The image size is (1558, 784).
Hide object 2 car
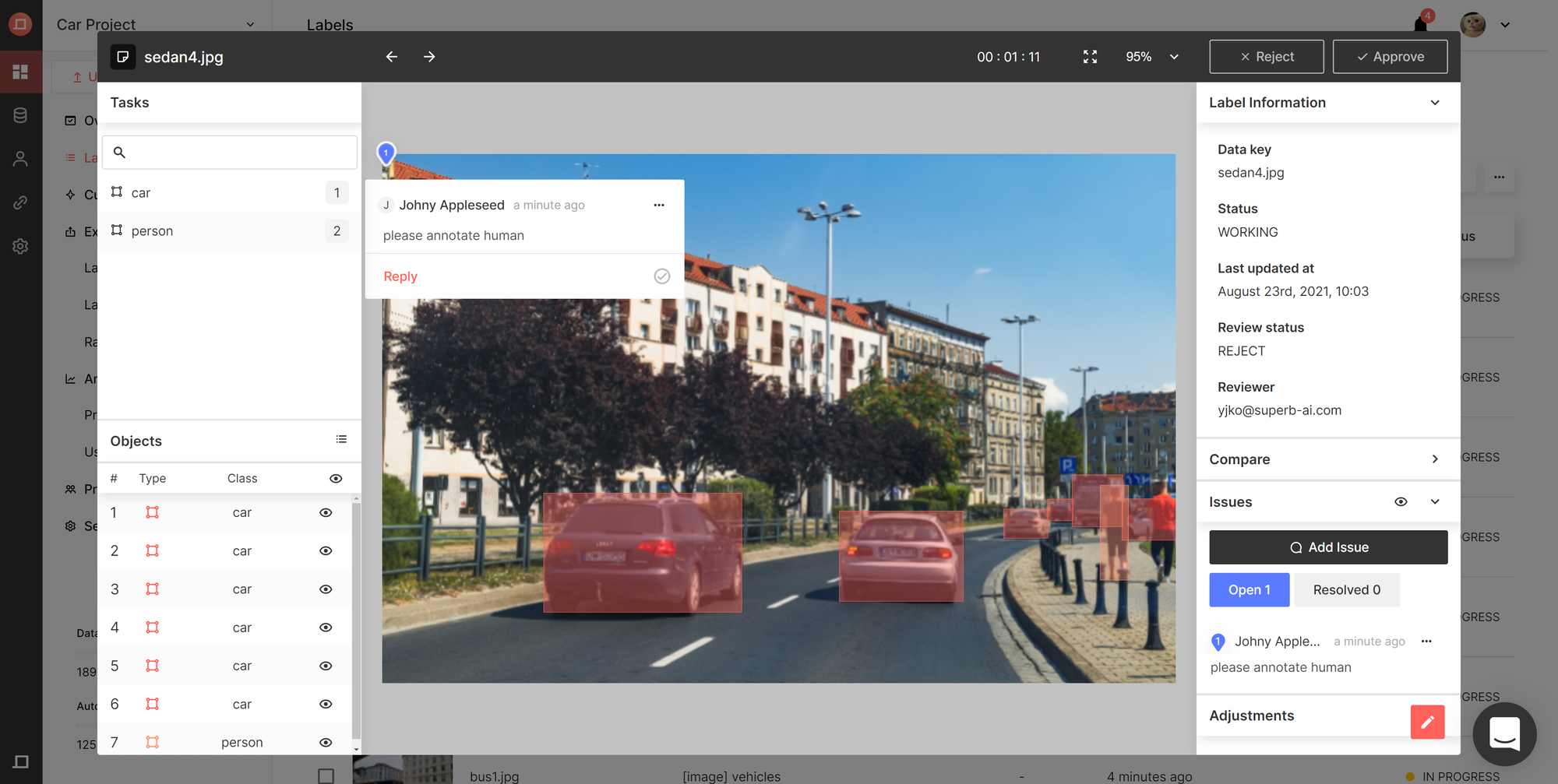pos(326,550)
